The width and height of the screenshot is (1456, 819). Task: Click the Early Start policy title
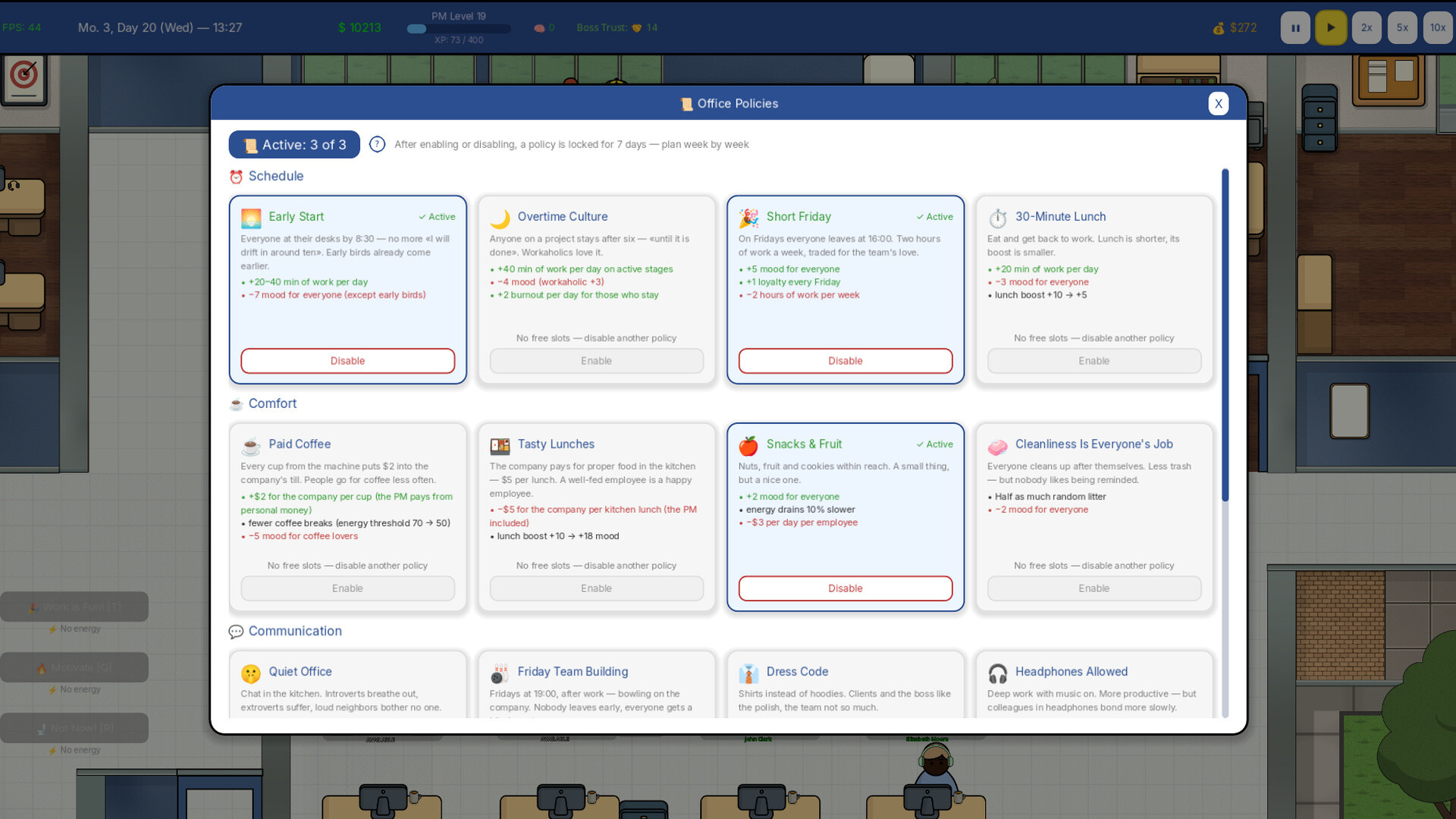pos(296,217)
